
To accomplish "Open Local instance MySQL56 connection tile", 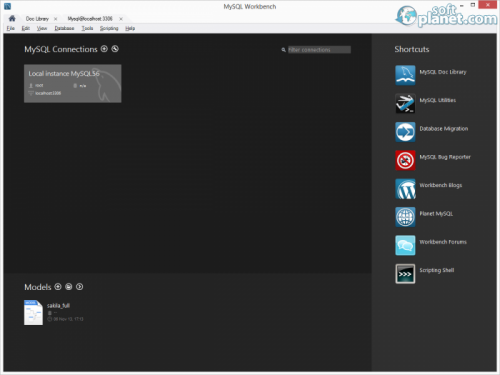I will (73, 83).
